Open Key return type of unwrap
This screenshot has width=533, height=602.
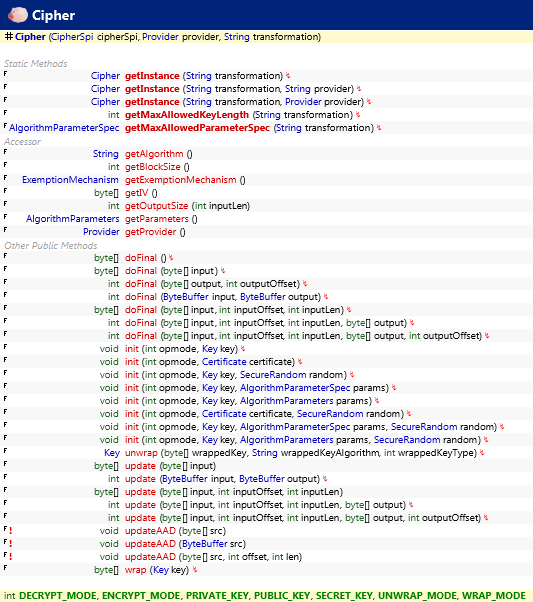pyautogui.click(x=112, y=453)
